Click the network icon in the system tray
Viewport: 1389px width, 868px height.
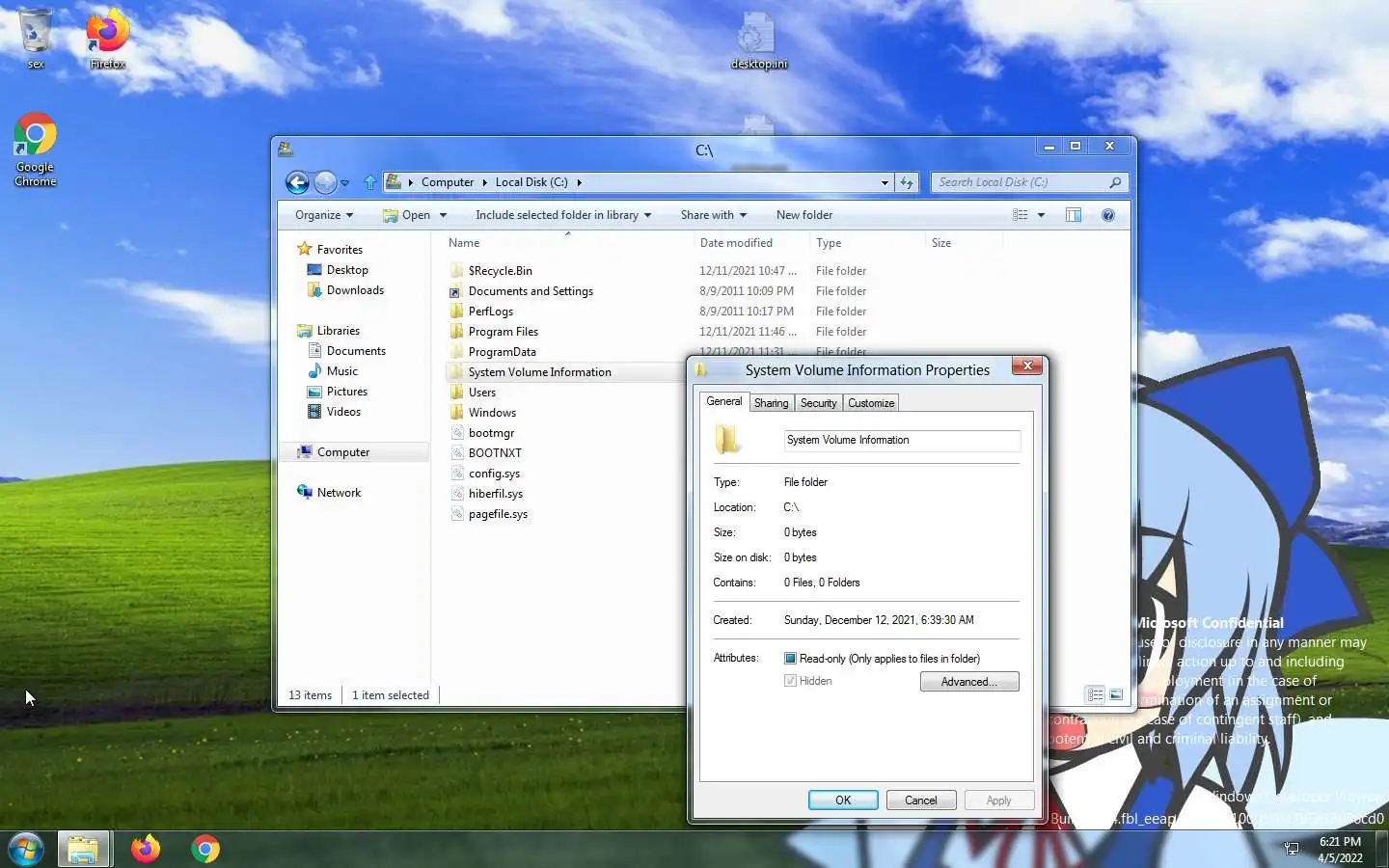click(x=1292, y=849)
